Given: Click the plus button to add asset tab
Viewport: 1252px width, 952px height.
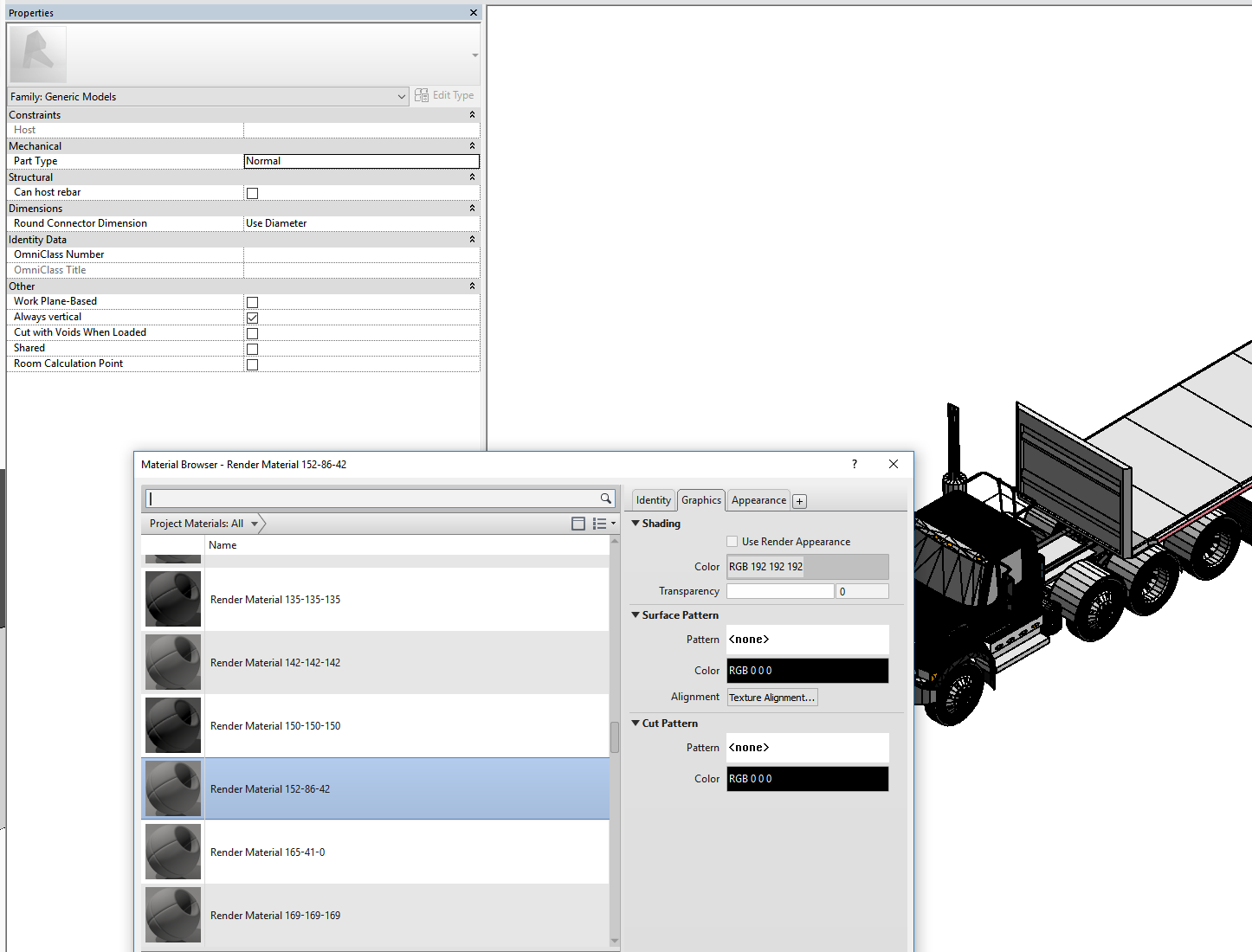Looking at the screenshot, I should [800, 501].
